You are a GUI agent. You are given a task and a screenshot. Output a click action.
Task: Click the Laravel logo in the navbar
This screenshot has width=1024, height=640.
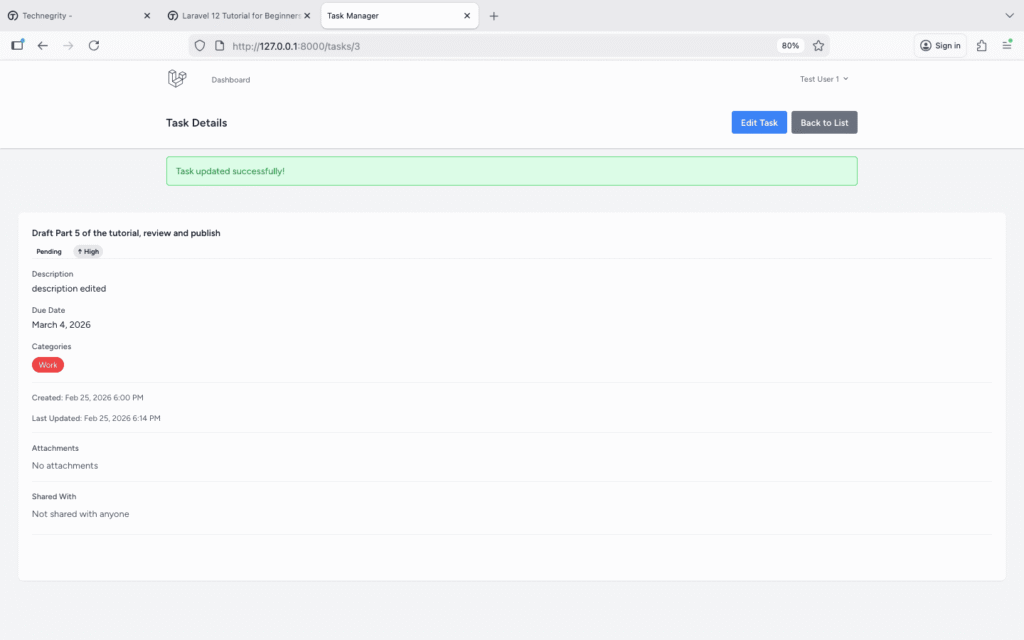[x=177, y=79]
